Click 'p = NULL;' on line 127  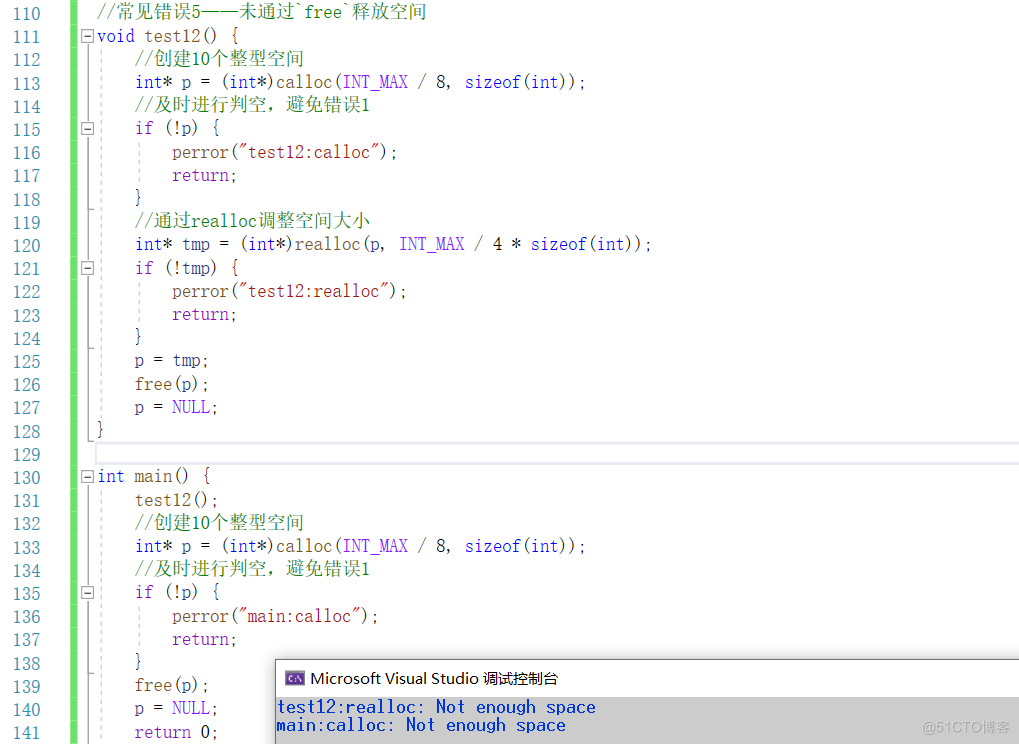click(176, 407)
